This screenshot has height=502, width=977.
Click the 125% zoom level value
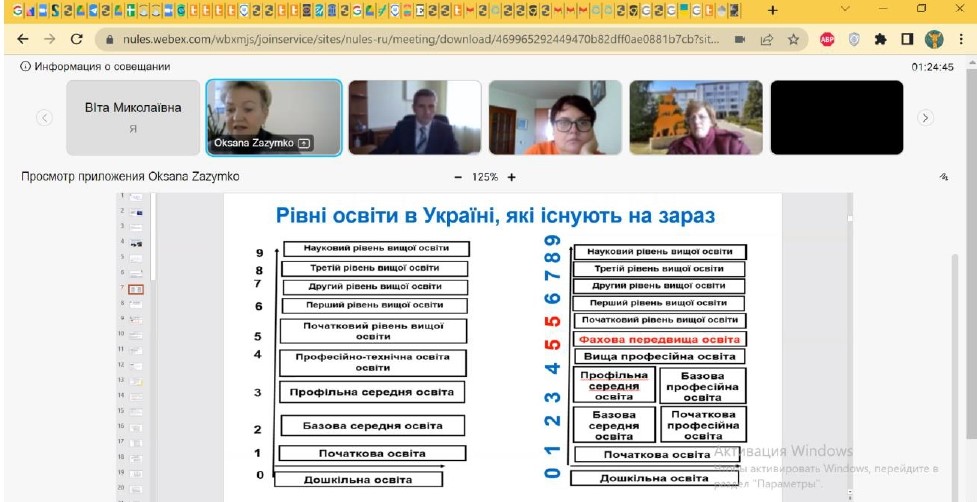pos(485,178)
